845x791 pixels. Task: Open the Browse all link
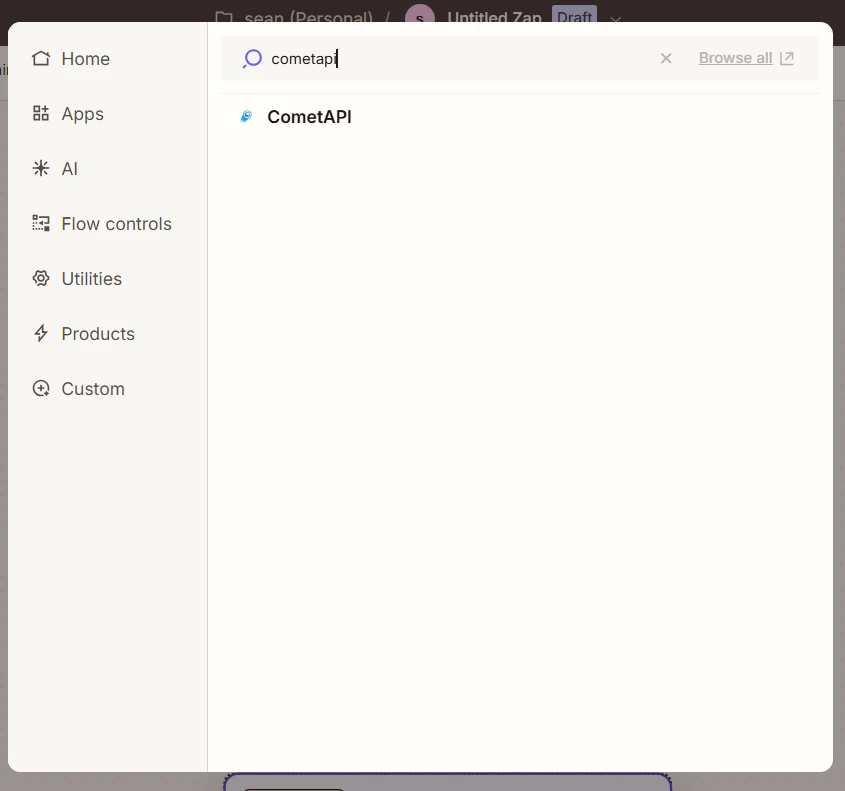735,58
